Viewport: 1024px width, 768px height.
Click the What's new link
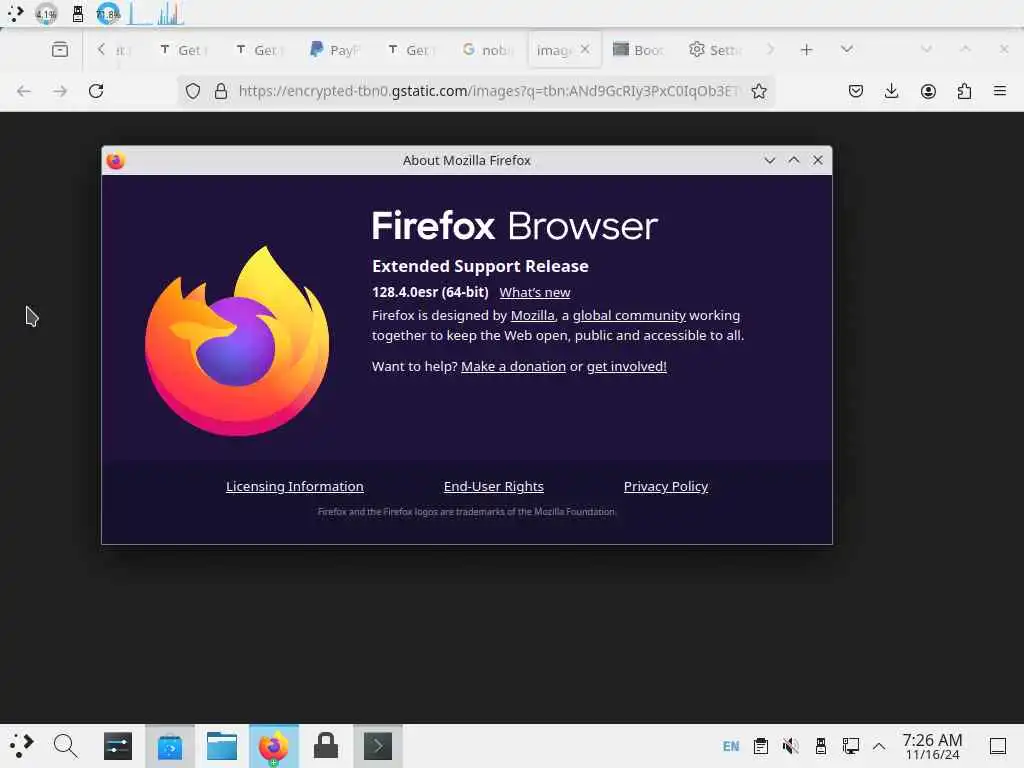point(535,293)
